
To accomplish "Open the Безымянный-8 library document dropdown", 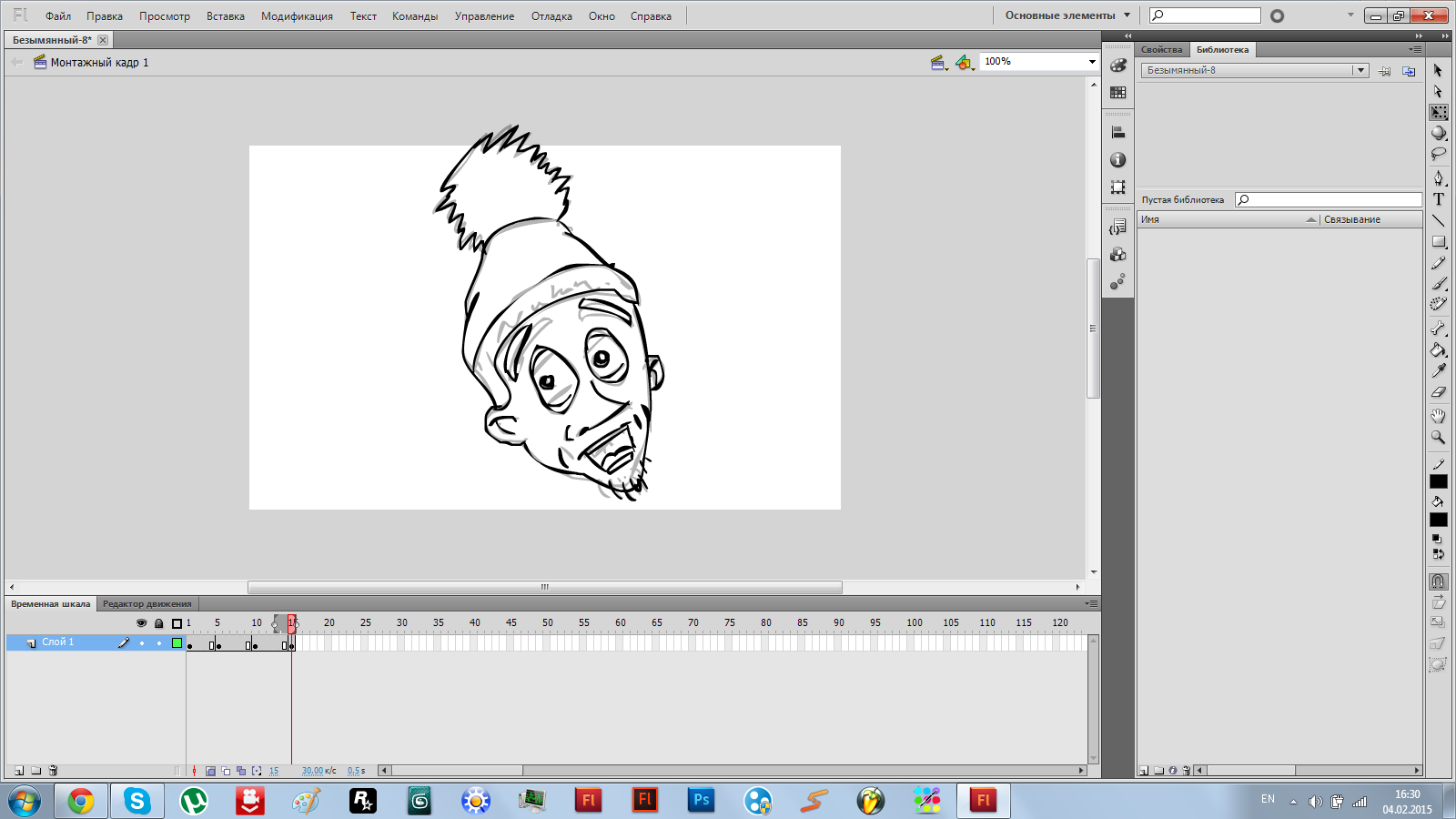I will tap(1255, 70).
